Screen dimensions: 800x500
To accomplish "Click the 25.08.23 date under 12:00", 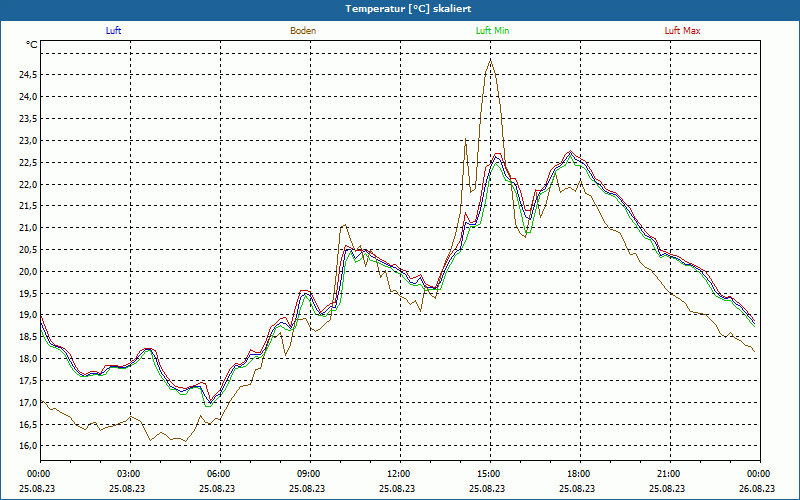I will coord(398,488).
